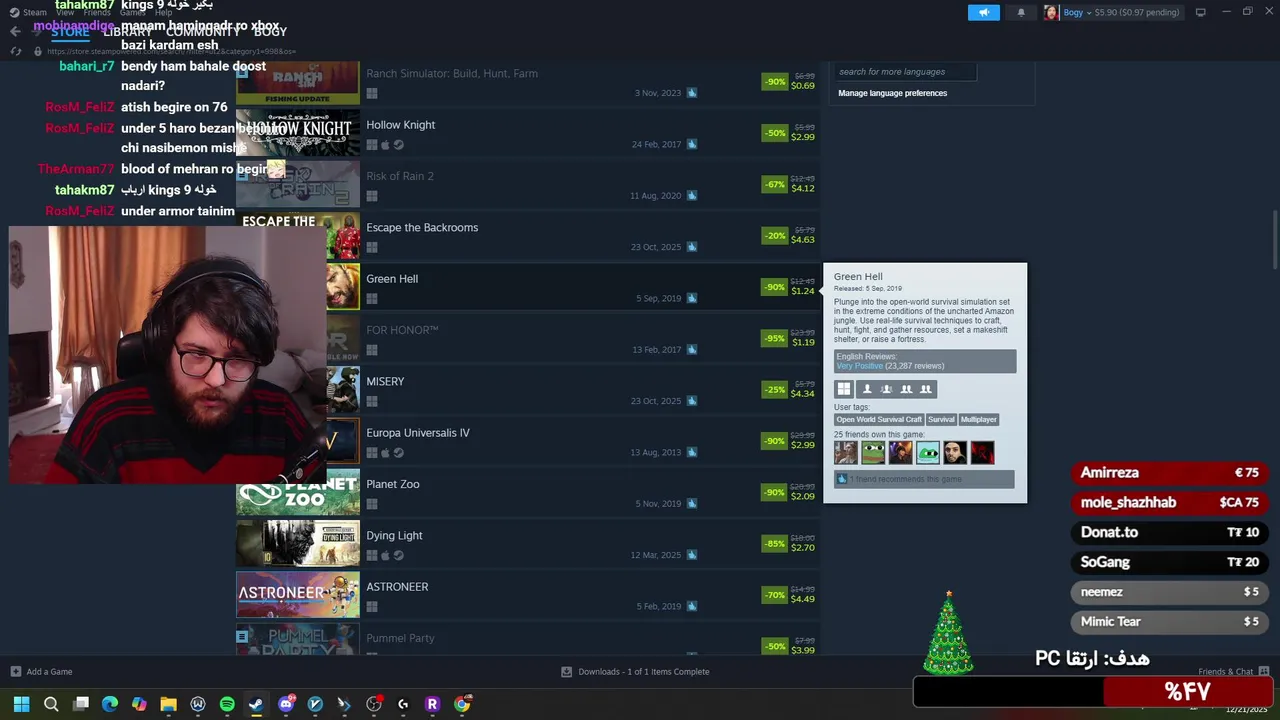Launch Microsoft Edge from the taskbar
1280x720 pixels.
coord(110,704)
